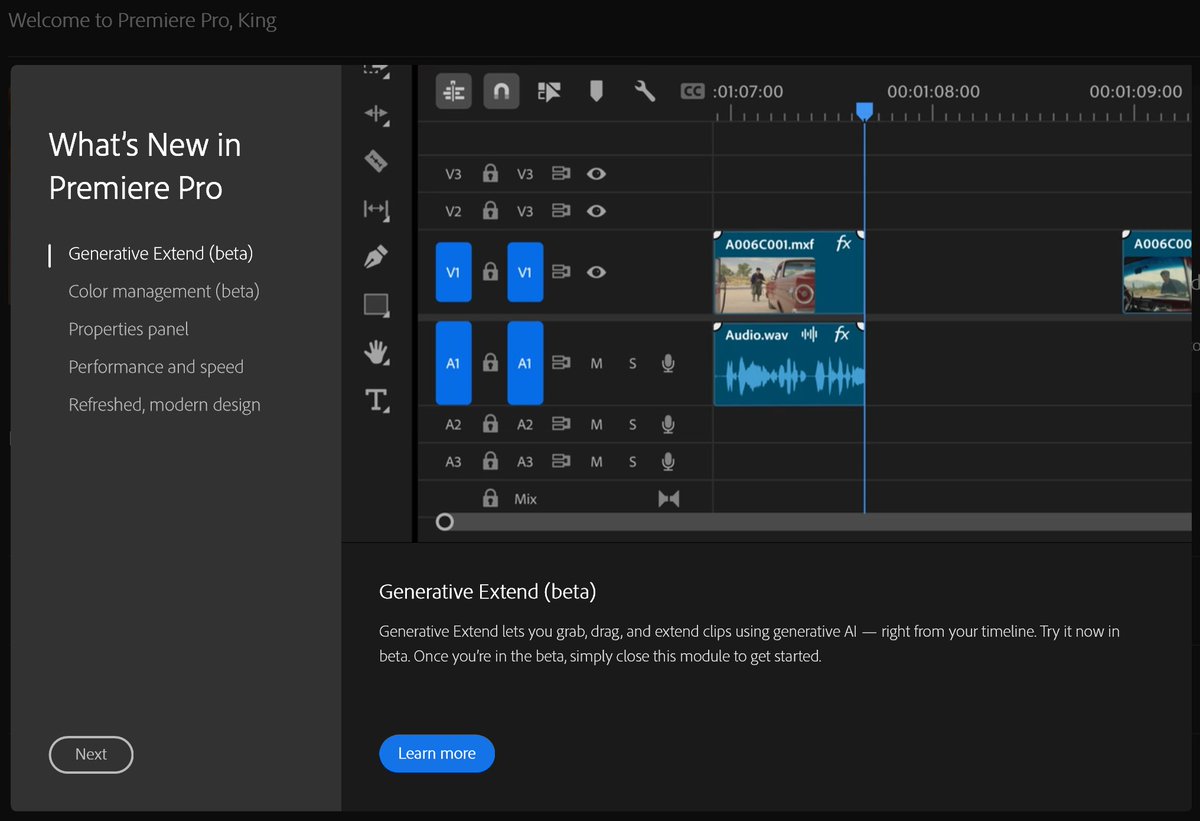Lock the V2 track
The width and height of the screenshot is (1200, 821).
pos(490,210)
